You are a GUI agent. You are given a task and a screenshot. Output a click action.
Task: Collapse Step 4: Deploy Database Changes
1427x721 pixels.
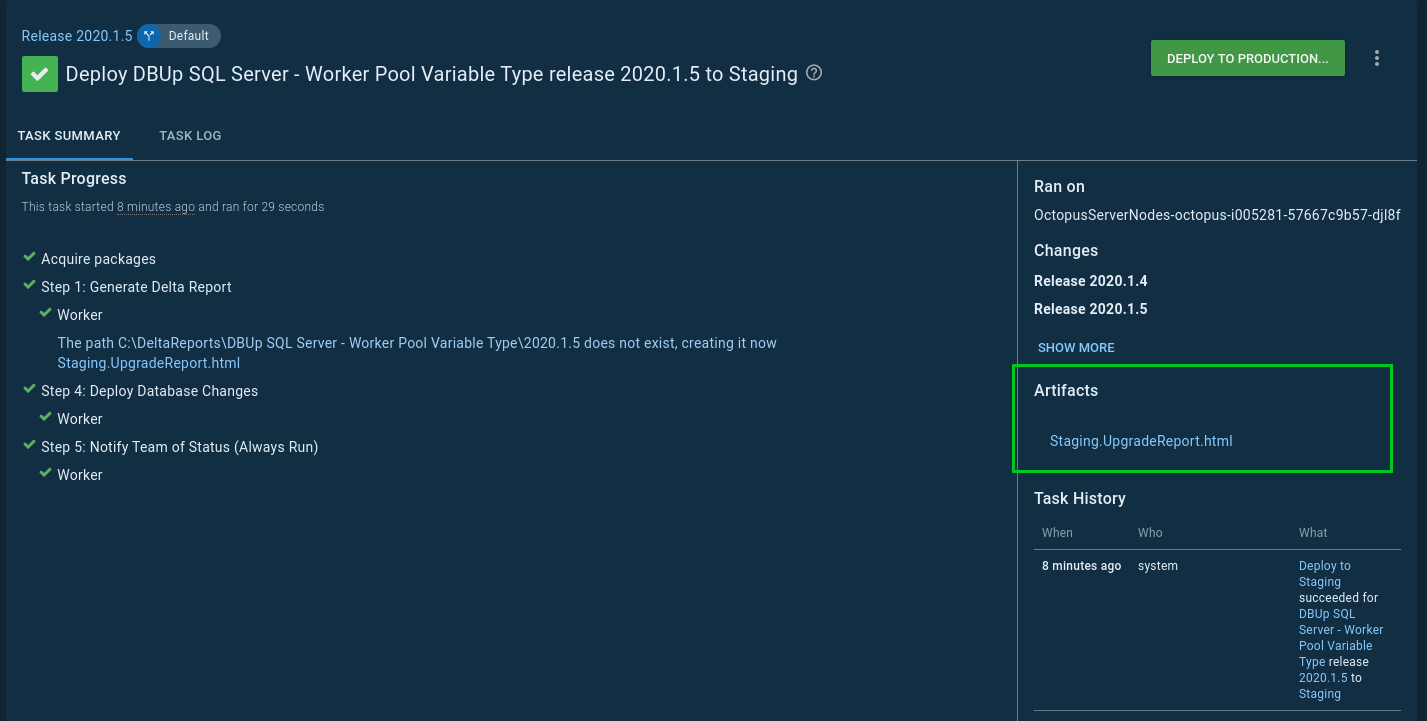coord(149,390)
